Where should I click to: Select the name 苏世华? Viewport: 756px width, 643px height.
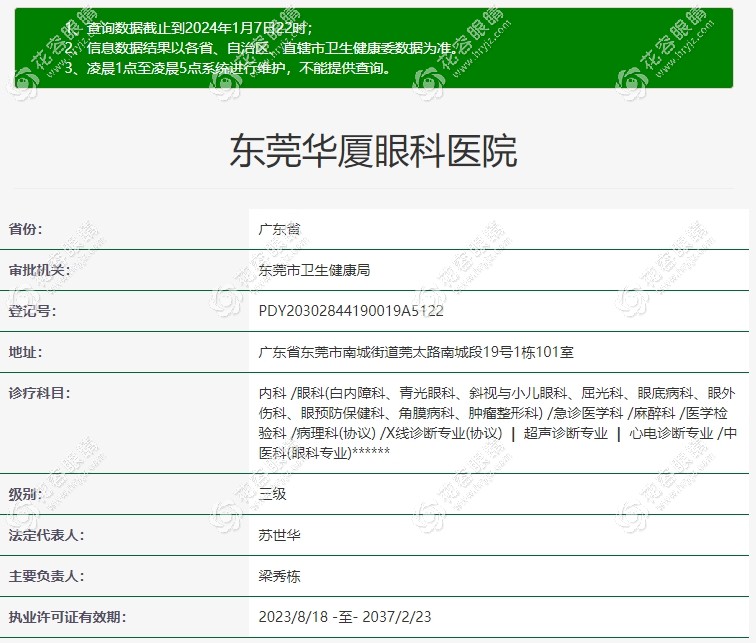(x=279, y=535)
